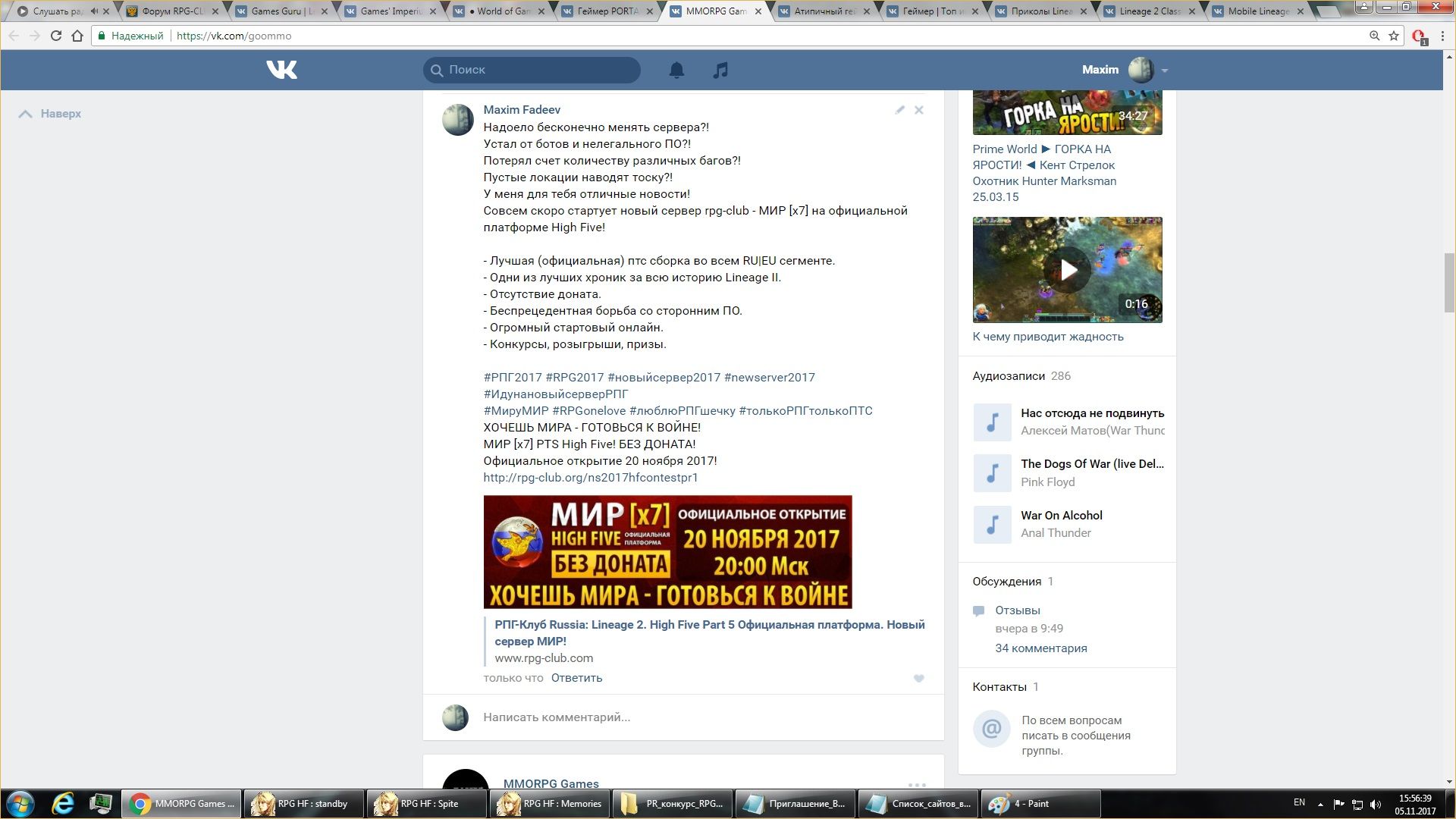Screen dimensions: 1456x819
Task: Reload the page with refresh icon
Action: coord(55,36)
